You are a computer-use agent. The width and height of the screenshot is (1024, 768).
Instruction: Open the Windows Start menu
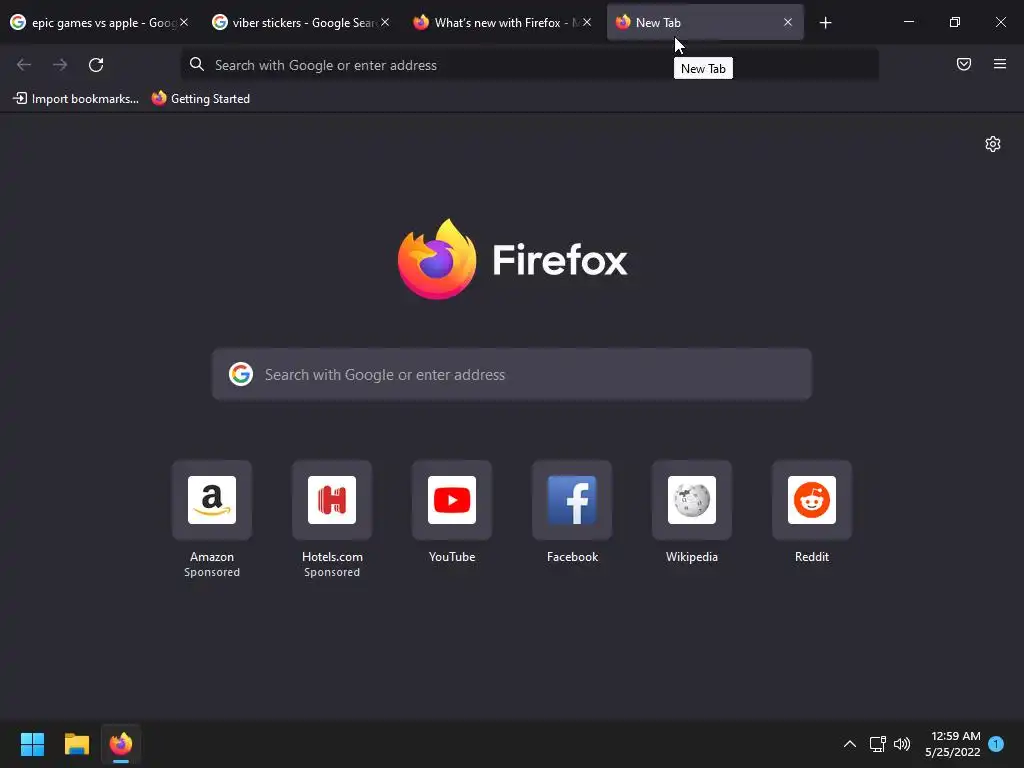[32, 744]
